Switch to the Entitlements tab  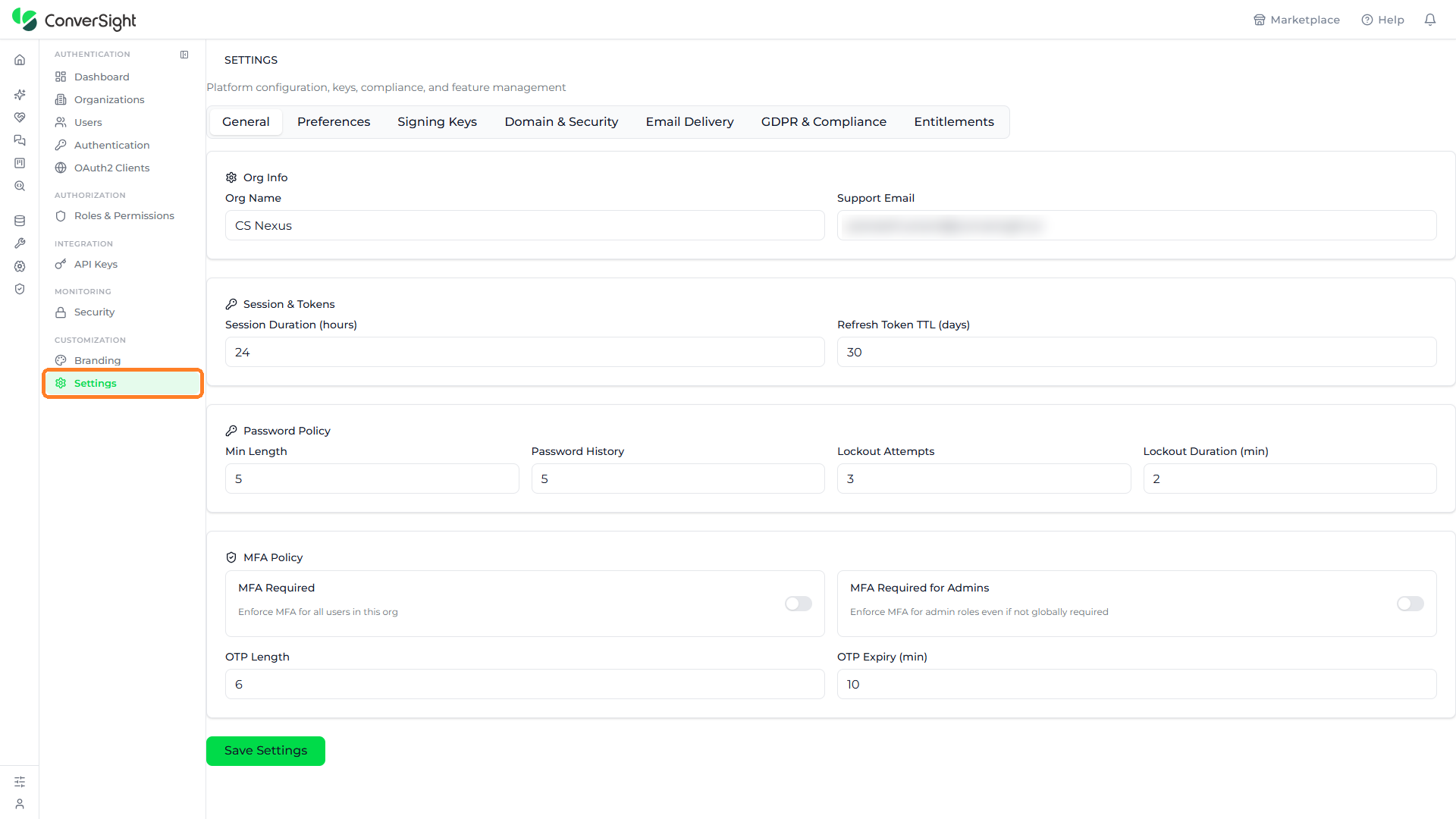[x=954, y=122]
